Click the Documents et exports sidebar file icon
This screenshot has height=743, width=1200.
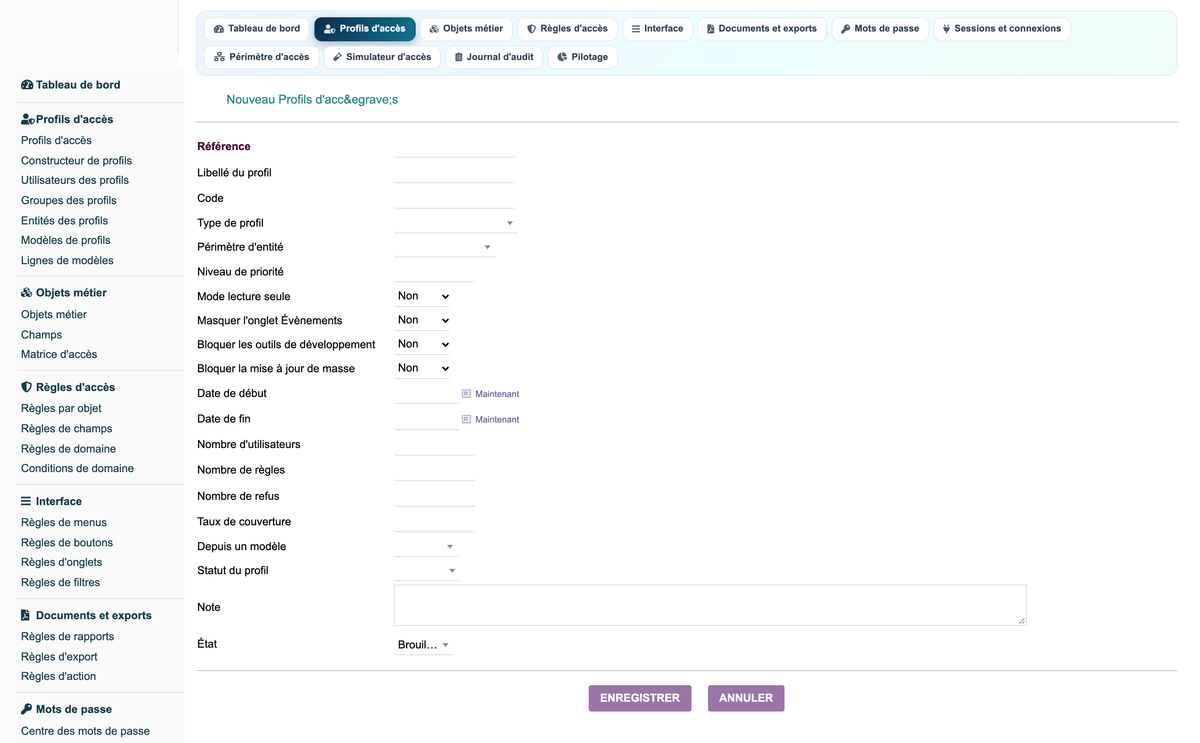[25, 615]
